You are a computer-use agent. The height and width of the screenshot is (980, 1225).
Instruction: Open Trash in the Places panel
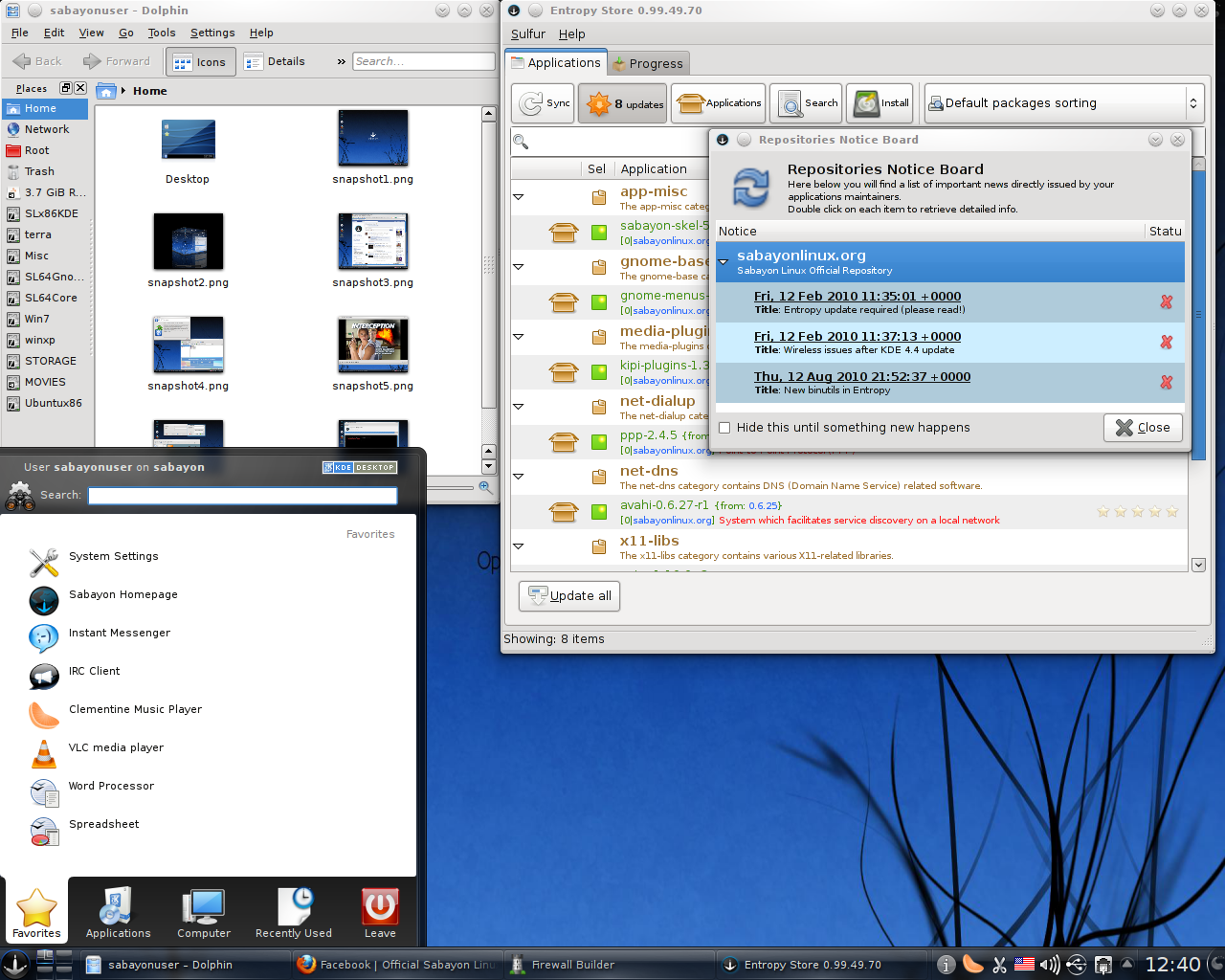click(x=45, y=171)
